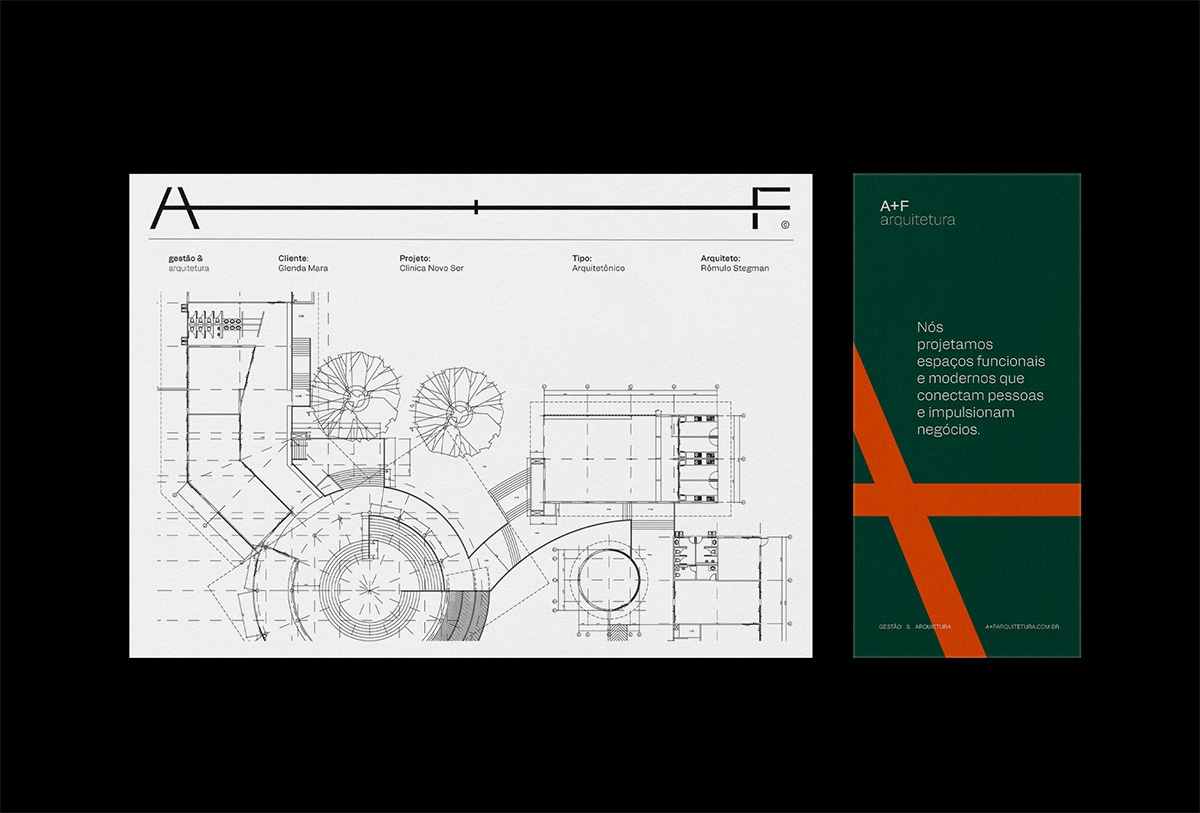The width and height of the screenshot is (1200, 813).
Task: Select "GESTÃO & ARQUITETURA" footer on green card
Action: tap(915, 626)
